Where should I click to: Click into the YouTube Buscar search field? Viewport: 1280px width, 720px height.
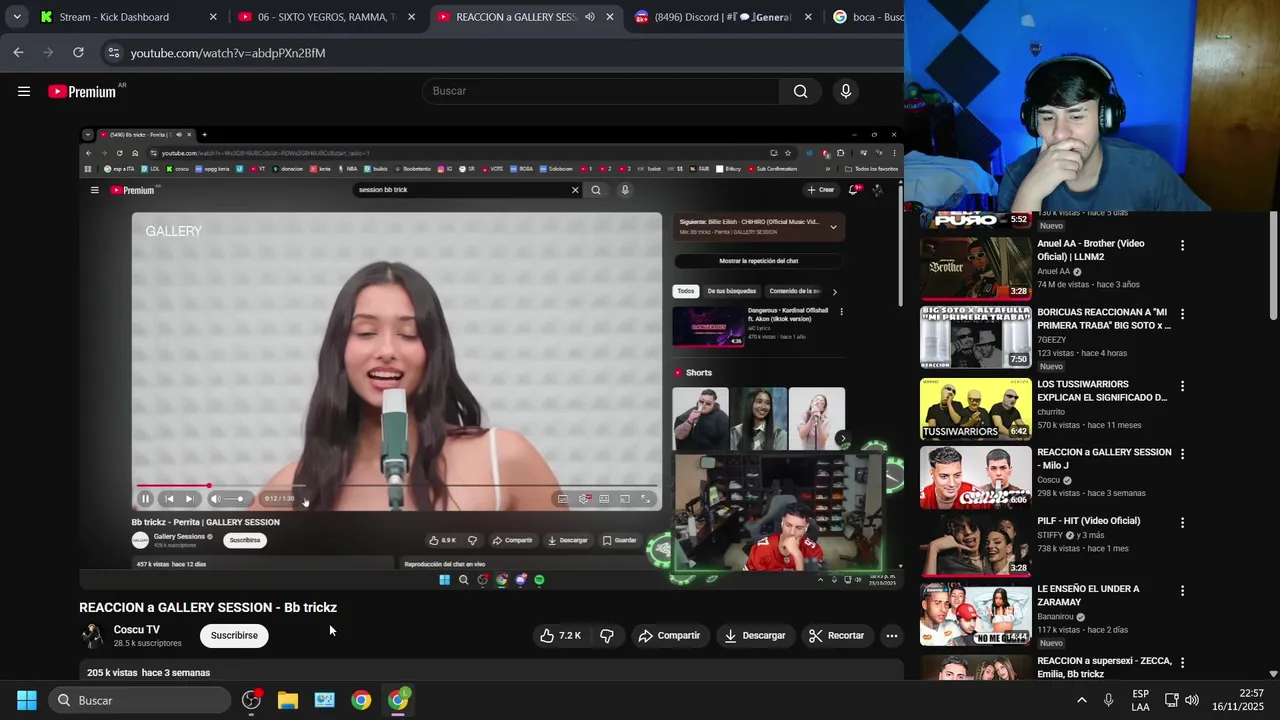pos(600,91)
